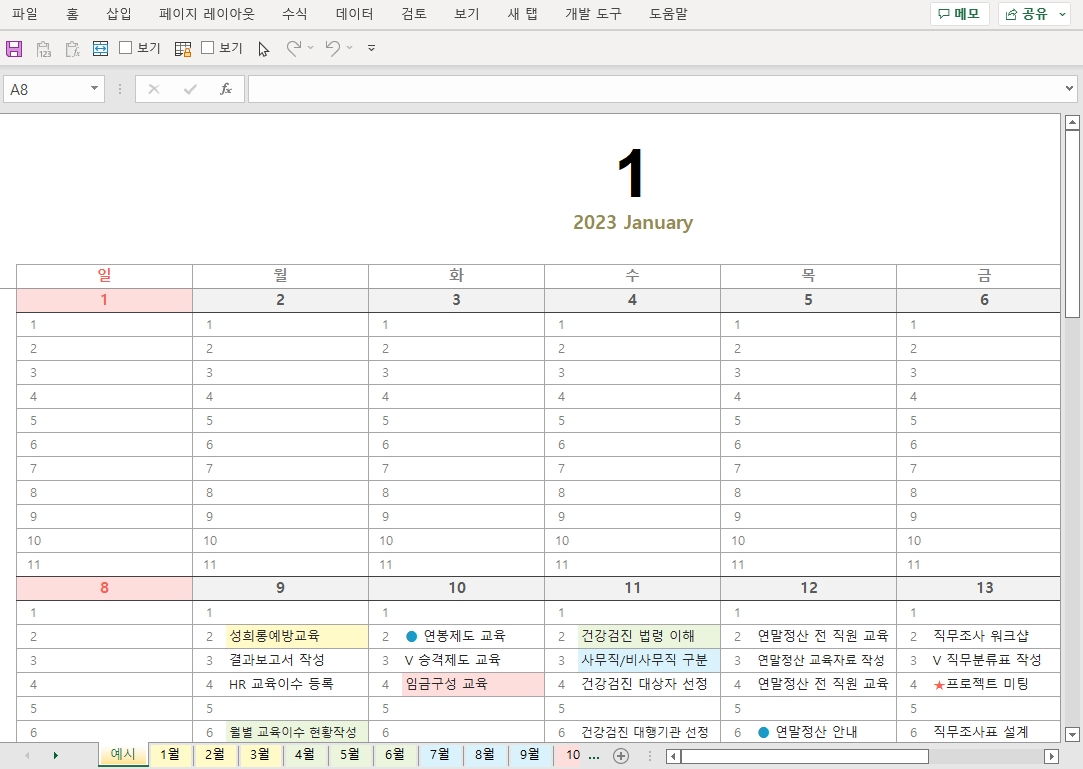Screen dimensions: 1083x769
Task: Click the horizontal scrollbar thumb
Action: click(x=805, y=757)
